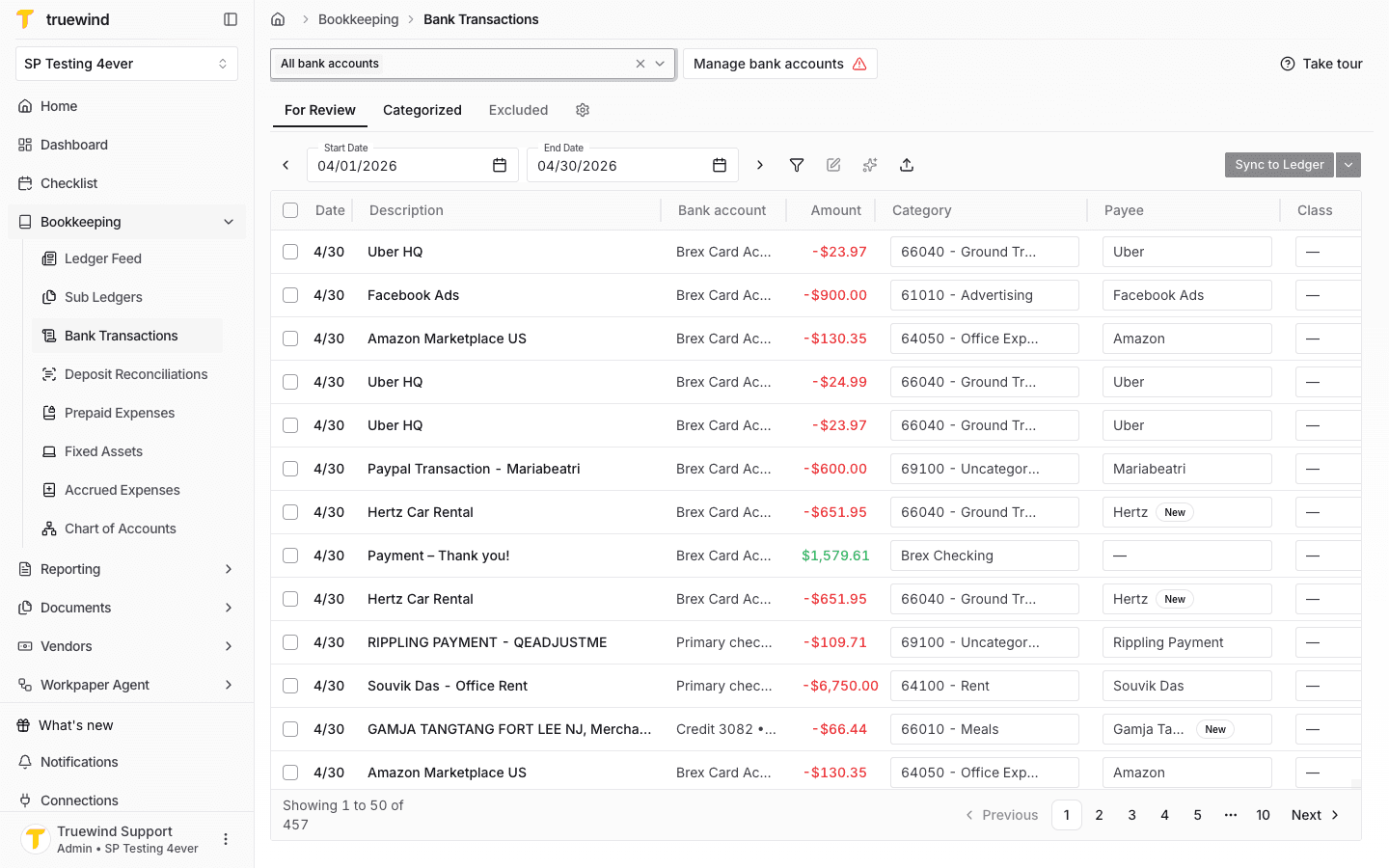Open the Start Date calendar icon
This screenshot has width=1389, height=868.
tap(500, 166)
